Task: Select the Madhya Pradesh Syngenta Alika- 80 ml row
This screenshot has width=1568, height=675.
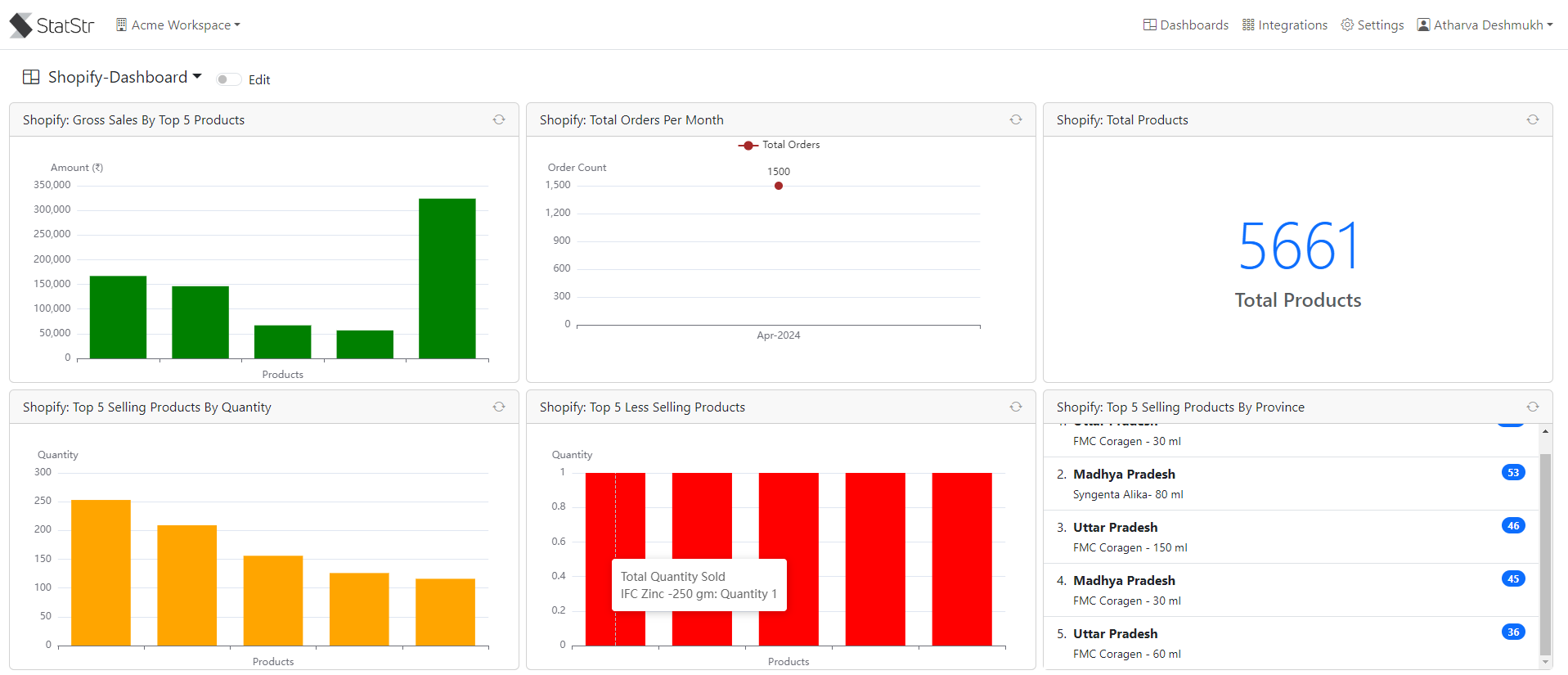Action: click(x=1291, y=484)
